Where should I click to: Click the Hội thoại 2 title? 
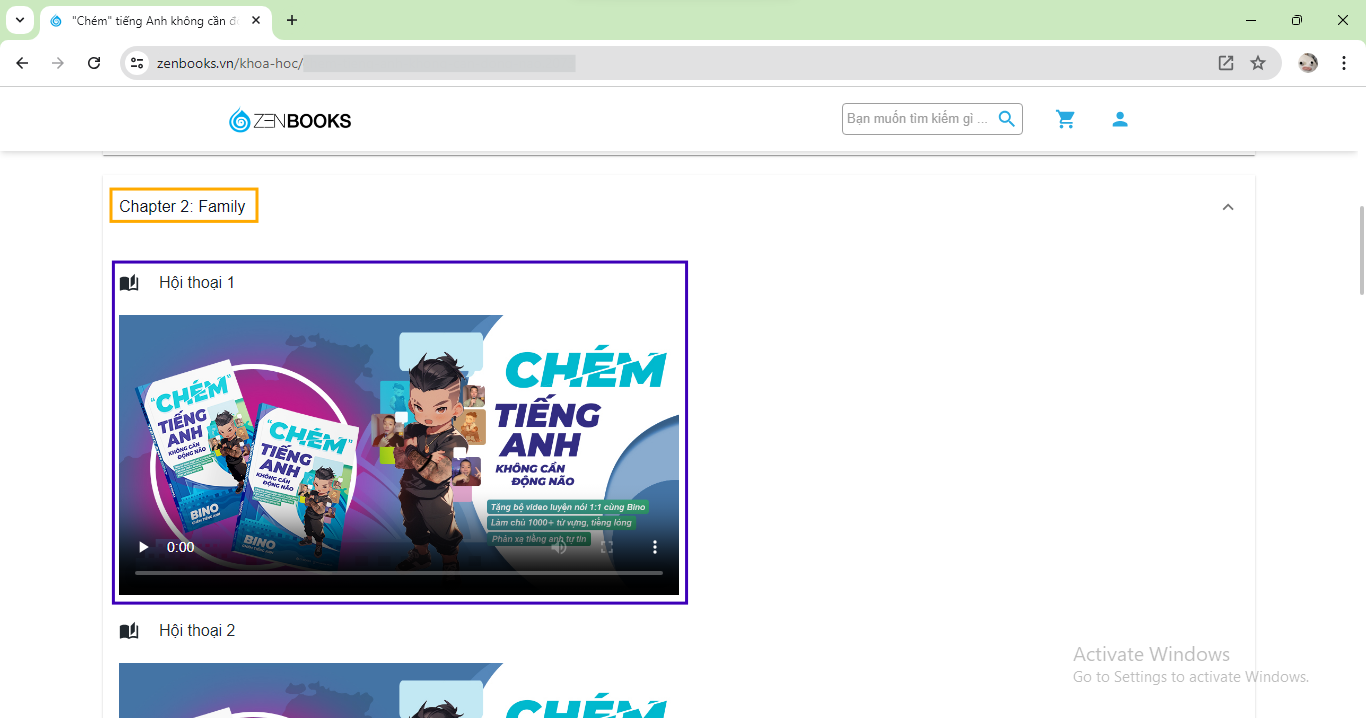point(197,631)
